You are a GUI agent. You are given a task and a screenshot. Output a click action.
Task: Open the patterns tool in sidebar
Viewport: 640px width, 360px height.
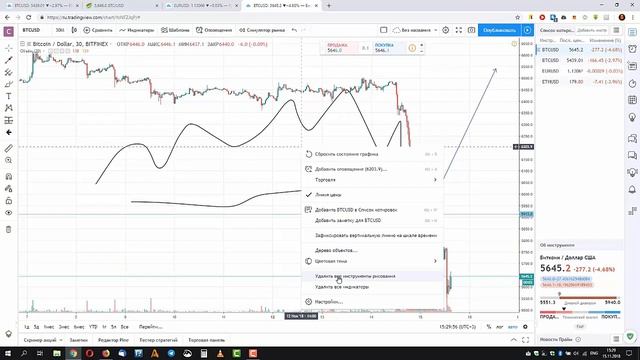(9, 108)
